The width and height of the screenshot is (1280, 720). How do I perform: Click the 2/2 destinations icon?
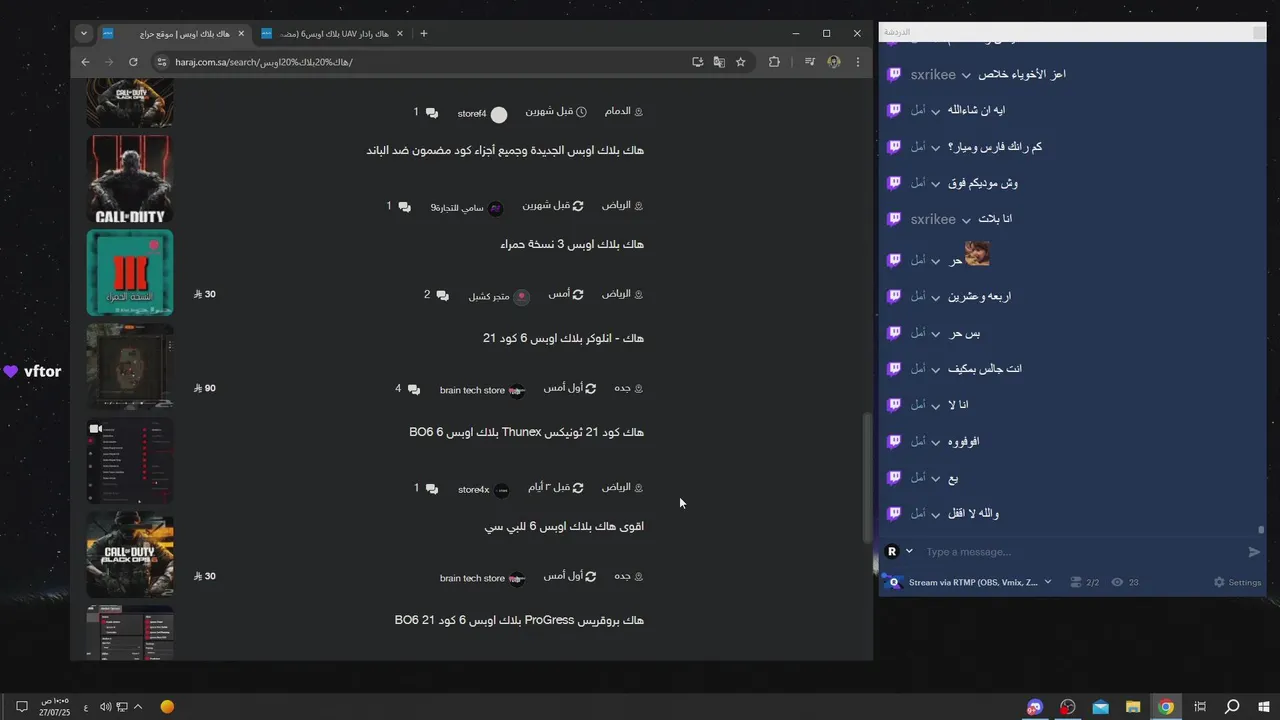(x=1076, y=582)
